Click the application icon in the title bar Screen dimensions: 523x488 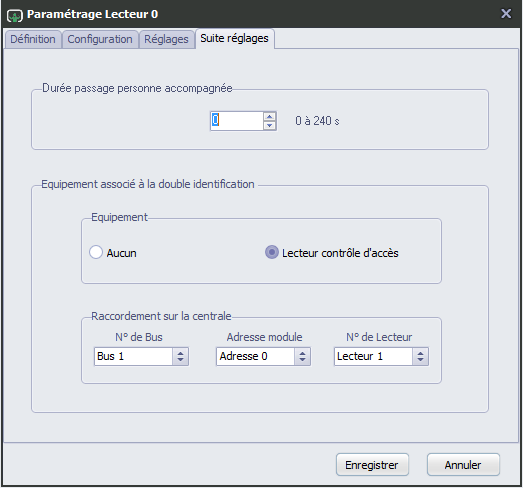[15, 15]
